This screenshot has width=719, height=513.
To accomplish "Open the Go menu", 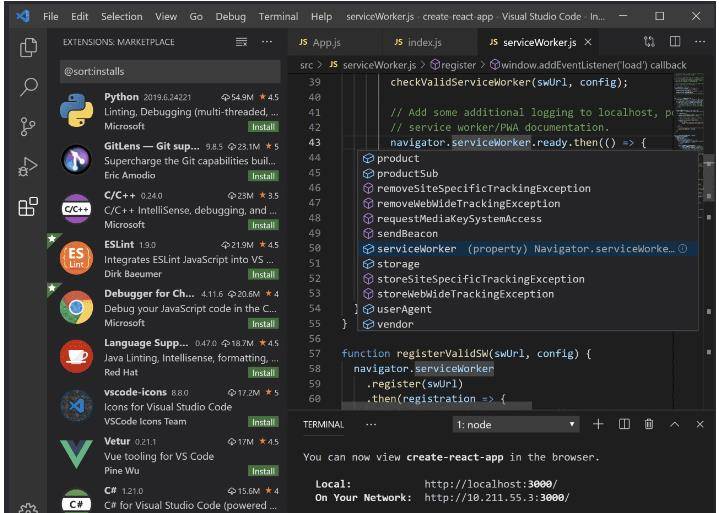I will [196, 17].
